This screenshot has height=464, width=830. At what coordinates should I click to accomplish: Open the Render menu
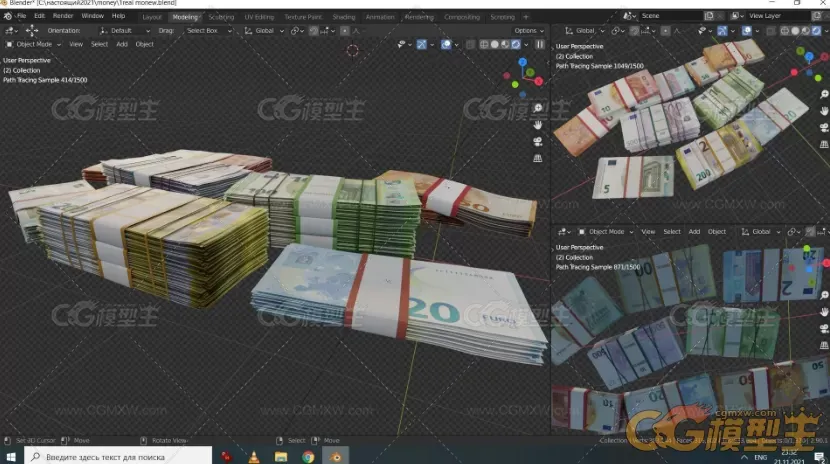coord(63,16)
